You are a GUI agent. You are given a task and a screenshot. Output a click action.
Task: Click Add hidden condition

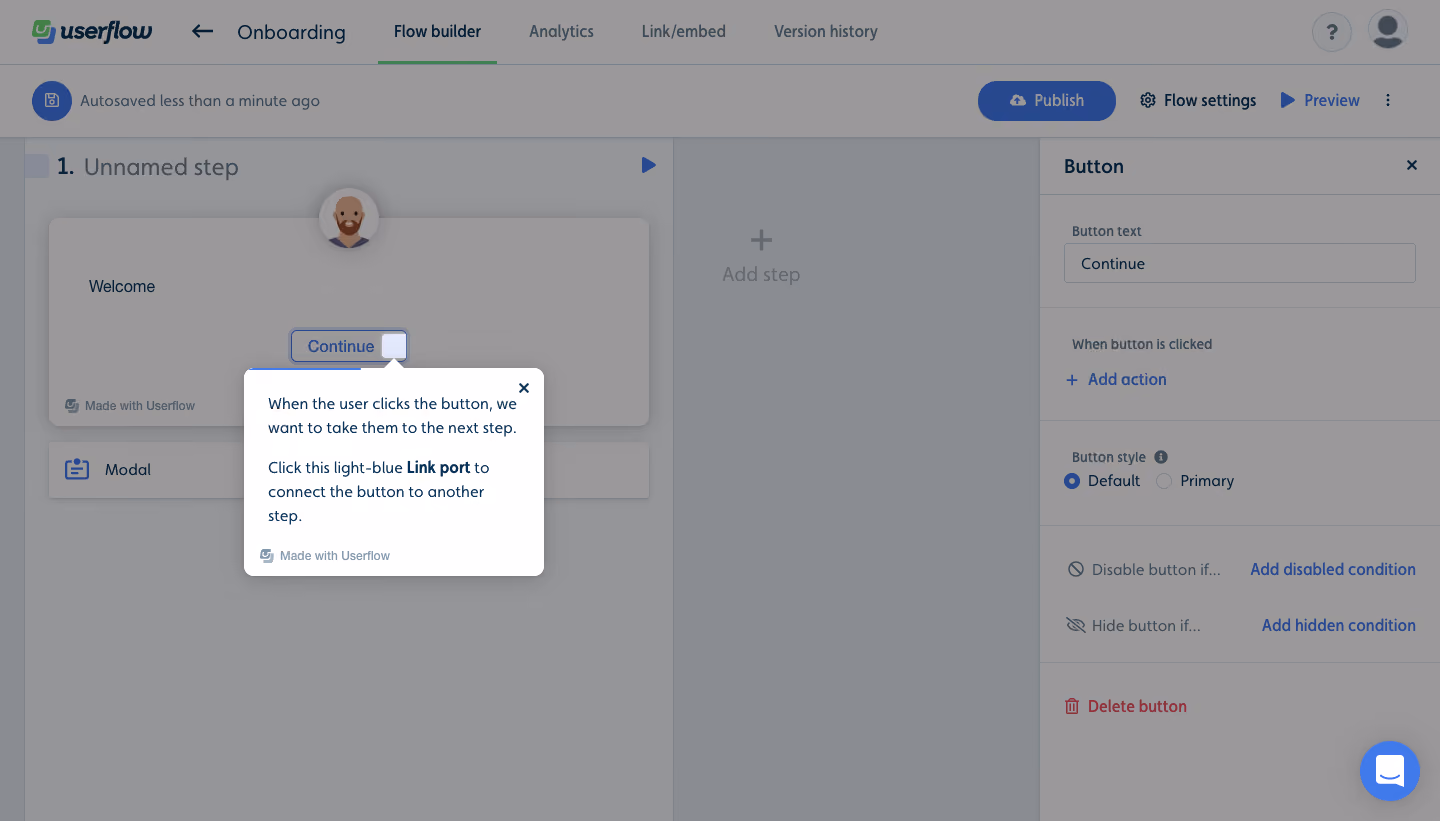(x=1339, y=625)
